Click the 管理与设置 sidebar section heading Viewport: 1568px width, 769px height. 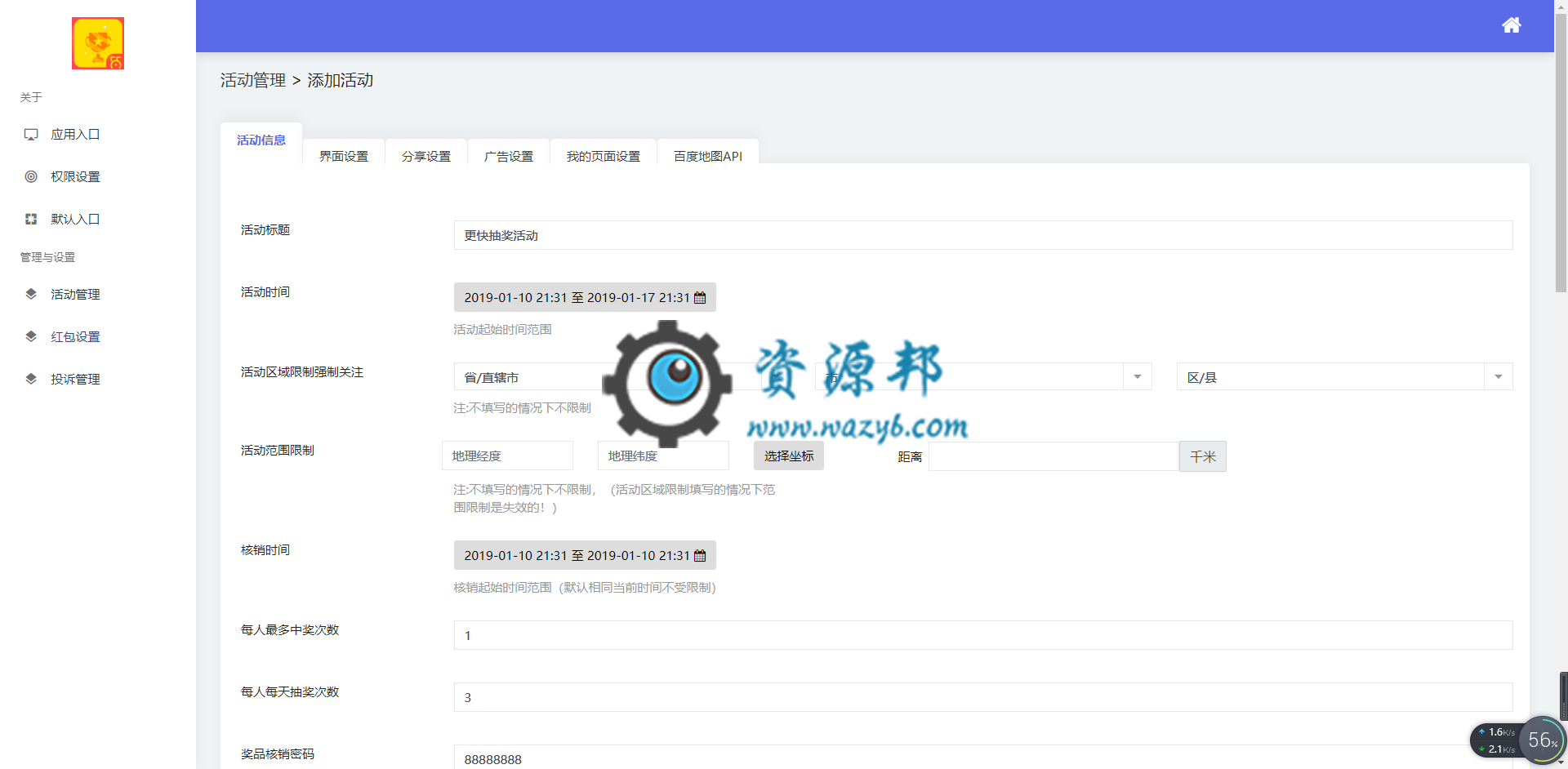[x=47, y=257]
